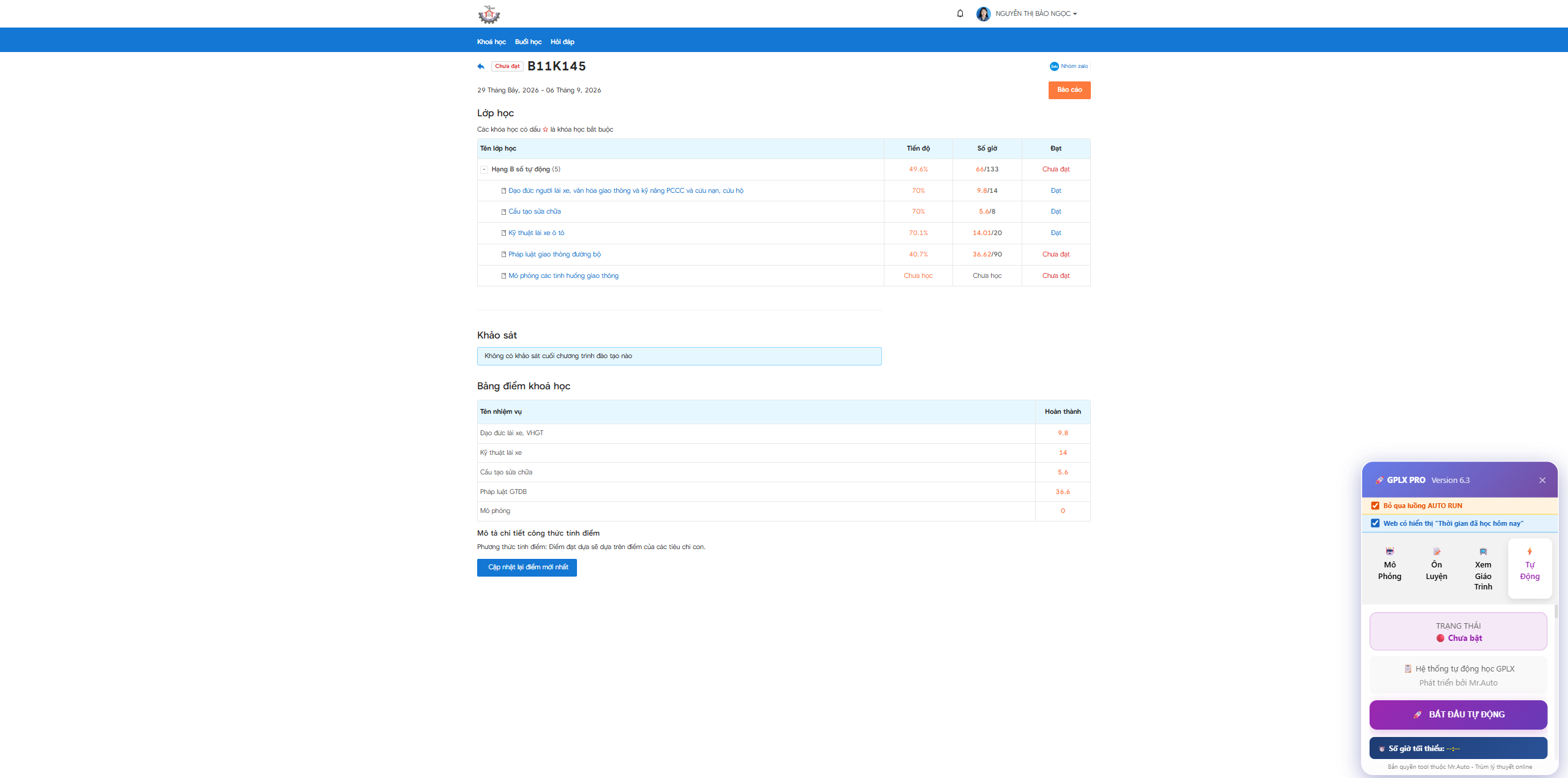Viewport: 1568px width, 778px height.
Task: Open the Nhóm zalo link
Action: tap(1069, 66)
